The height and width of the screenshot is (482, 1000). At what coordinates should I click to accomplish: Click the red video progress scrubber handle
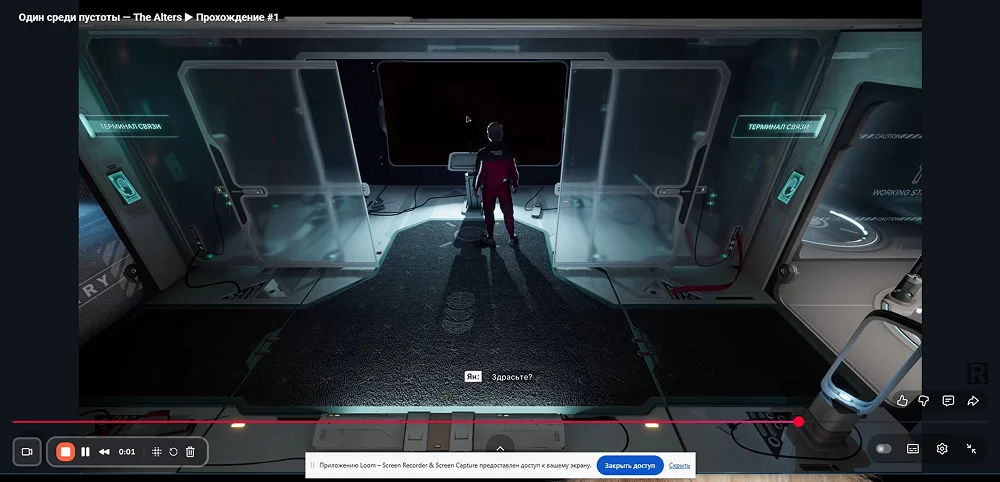[799, 422]
